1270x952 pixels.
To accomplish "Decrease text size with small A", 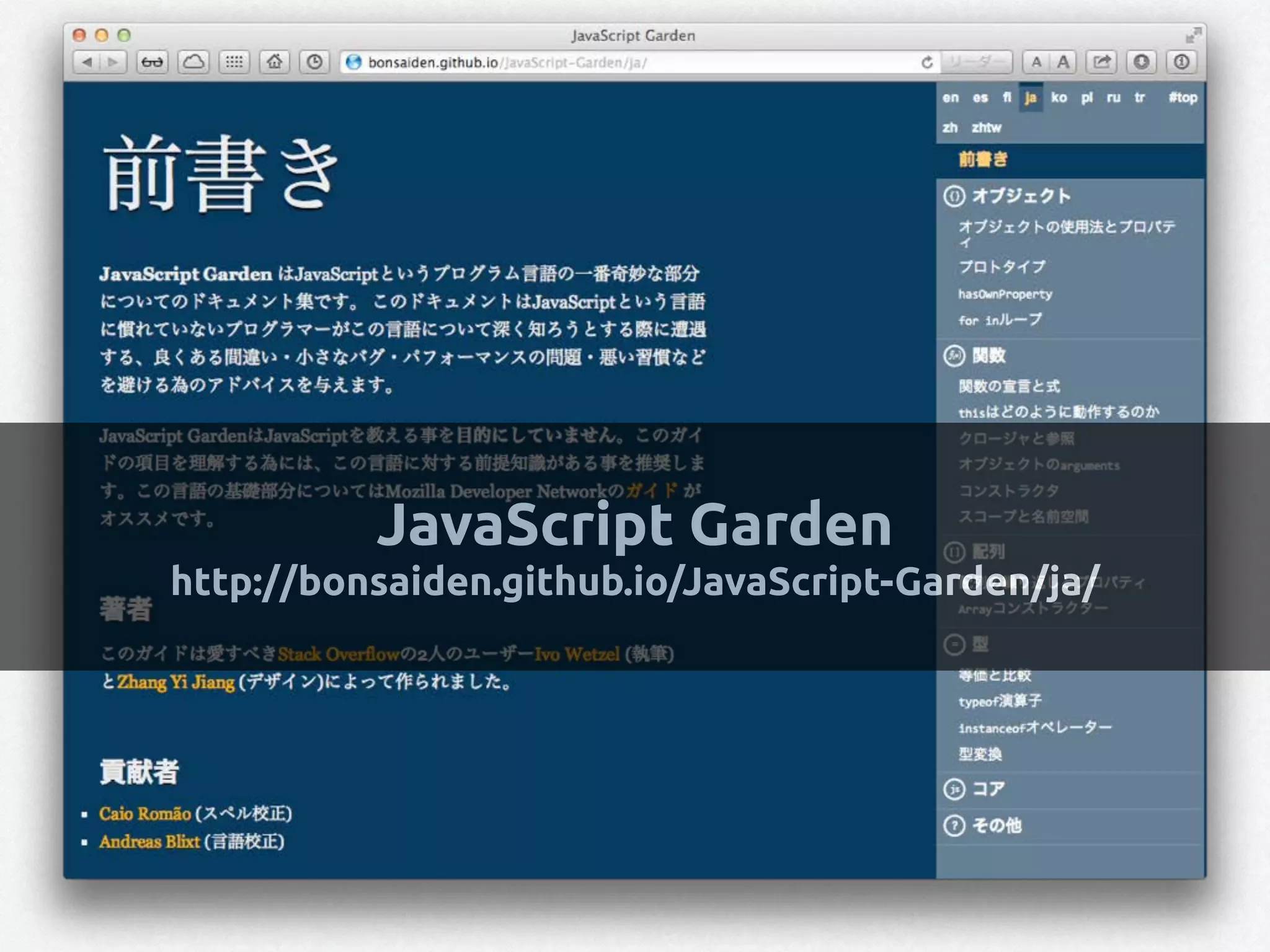I will point(1036,62).
